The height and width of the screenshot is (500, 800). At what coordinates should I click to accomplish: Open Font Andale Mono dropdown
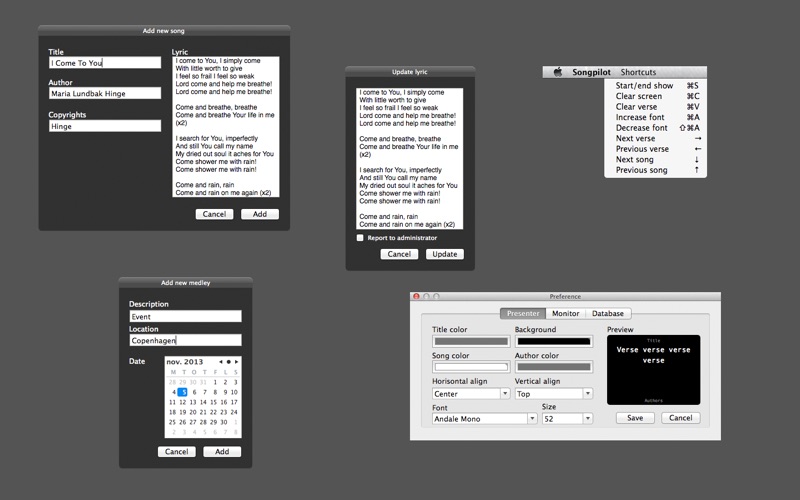click(x=485, y=419)
